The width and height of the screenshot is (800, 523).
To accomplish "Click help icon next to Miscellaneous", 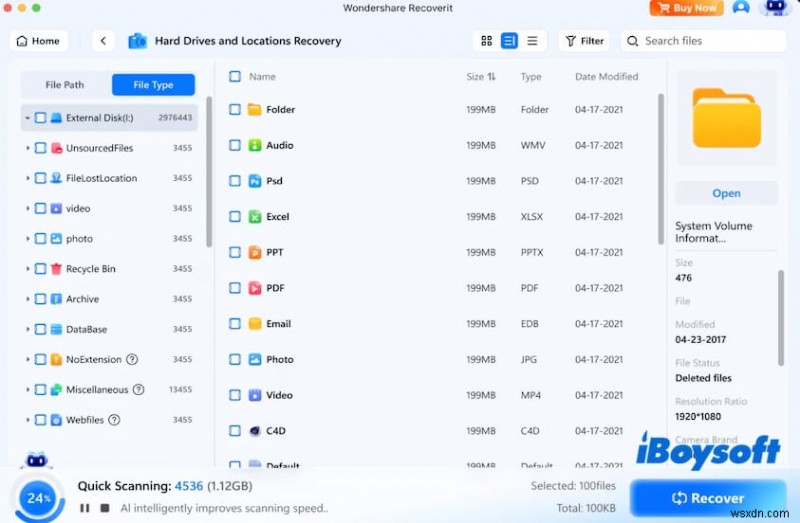I will pyautogui.click(x=138, y=390).
